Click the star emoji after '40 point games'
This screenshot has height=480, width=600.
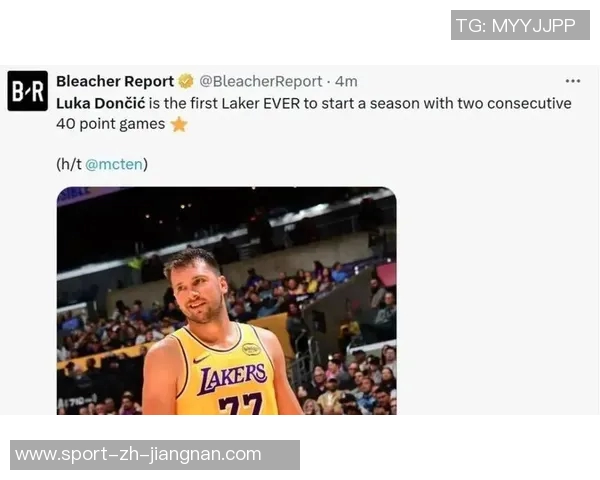[179, 124]
